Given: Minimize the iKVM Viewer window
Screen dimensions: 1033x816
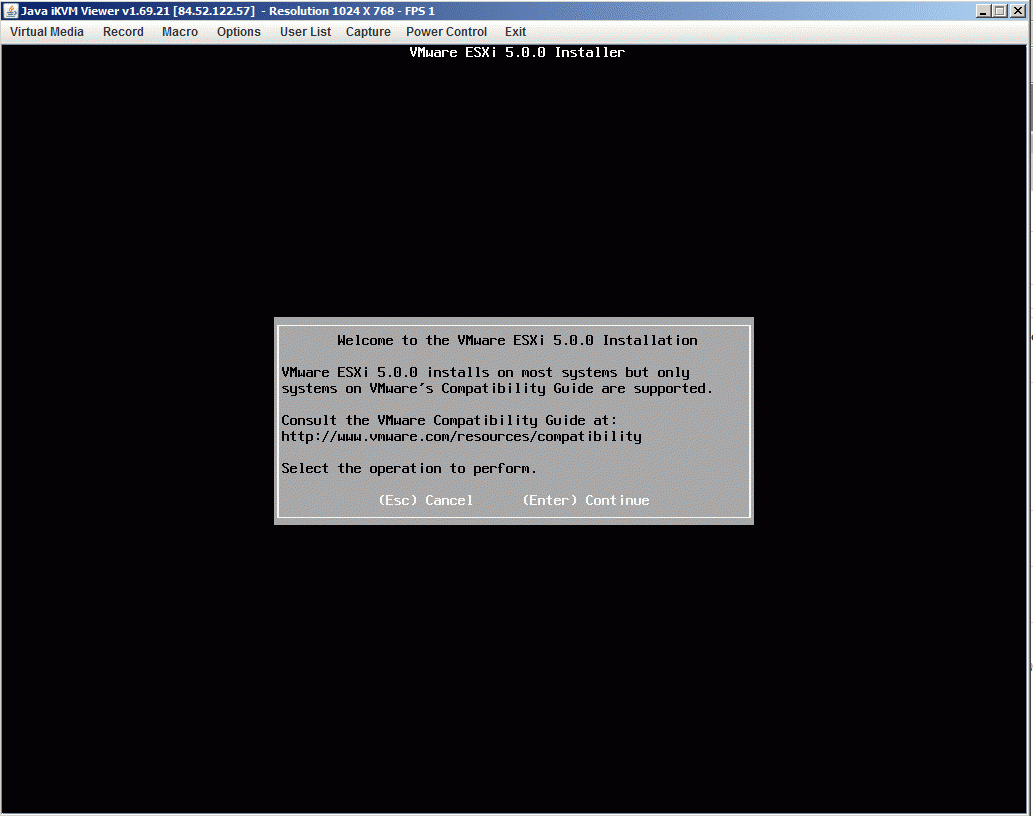Looking at the screenshot, I should pyautogui.click(x=983, y=11).
